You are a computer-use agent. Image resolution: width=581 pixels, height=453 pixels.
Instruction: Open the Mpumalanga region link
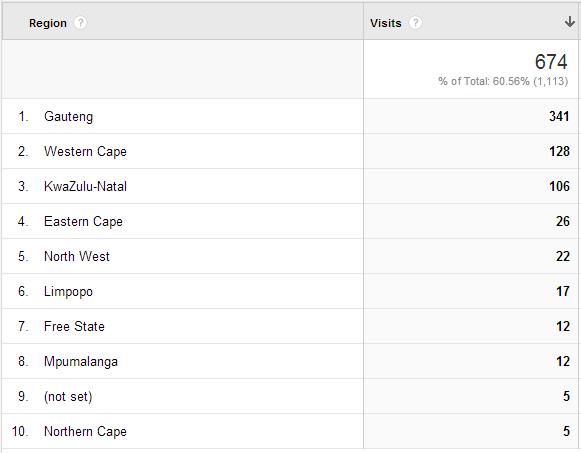click(x=81, y=362)
